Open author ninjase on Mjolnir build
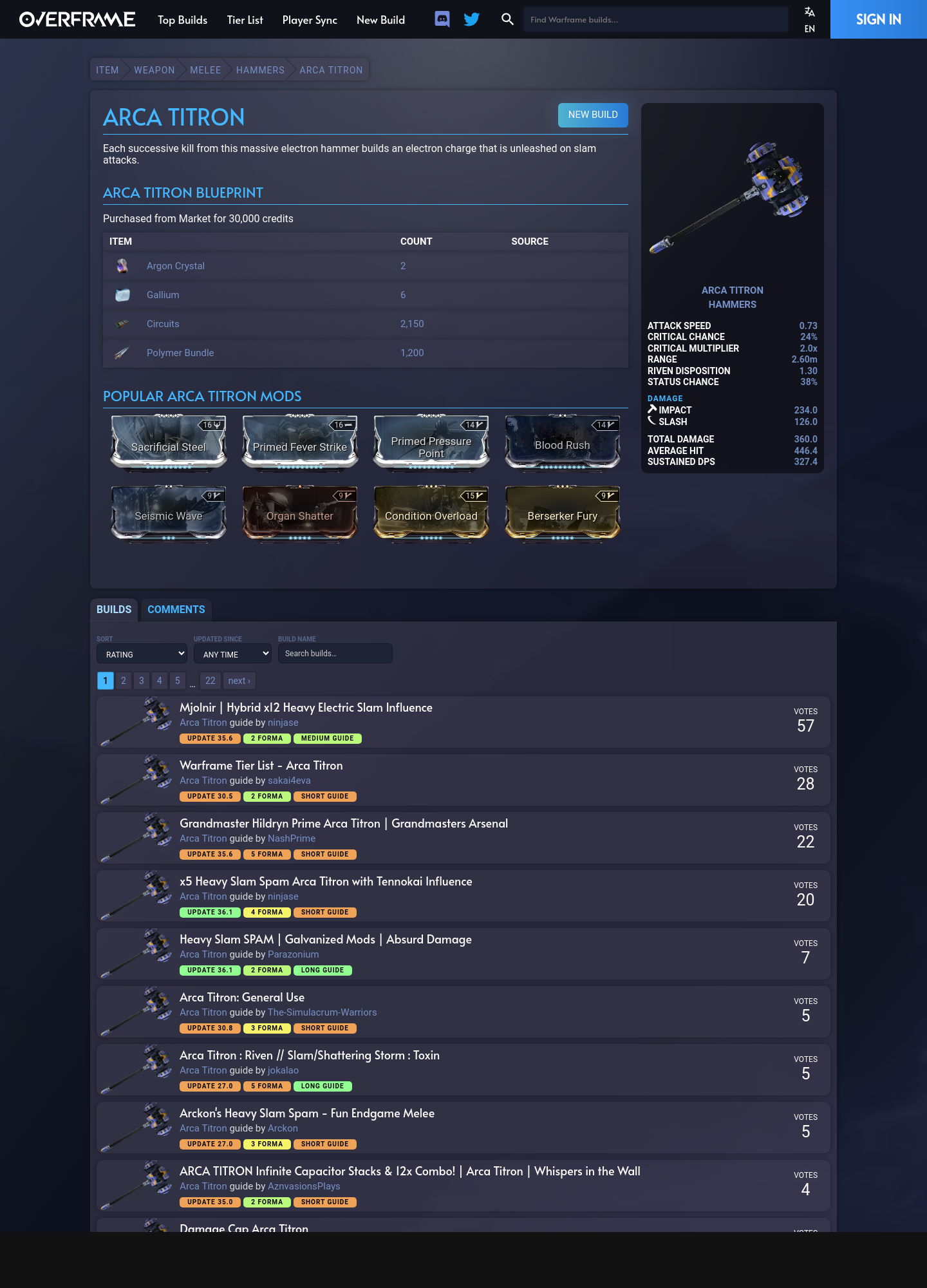Image resolution: width=927 pixels, height=1288 pixels. pos(283,723)
